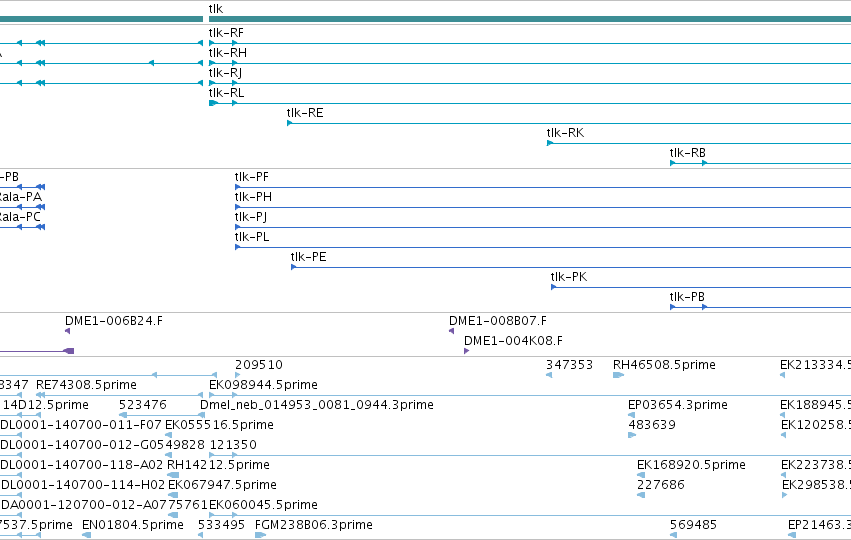Click the DME1-006B24.F feature label
This screenshot has width=851, height=540.
114,321
